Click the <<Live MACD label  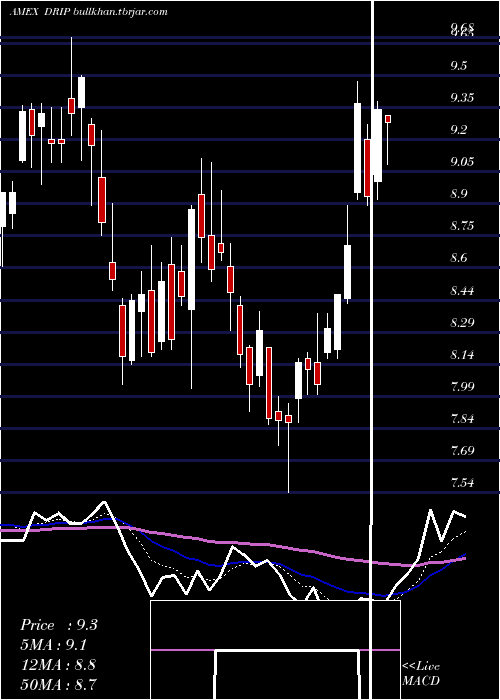(x=421, y=674)
